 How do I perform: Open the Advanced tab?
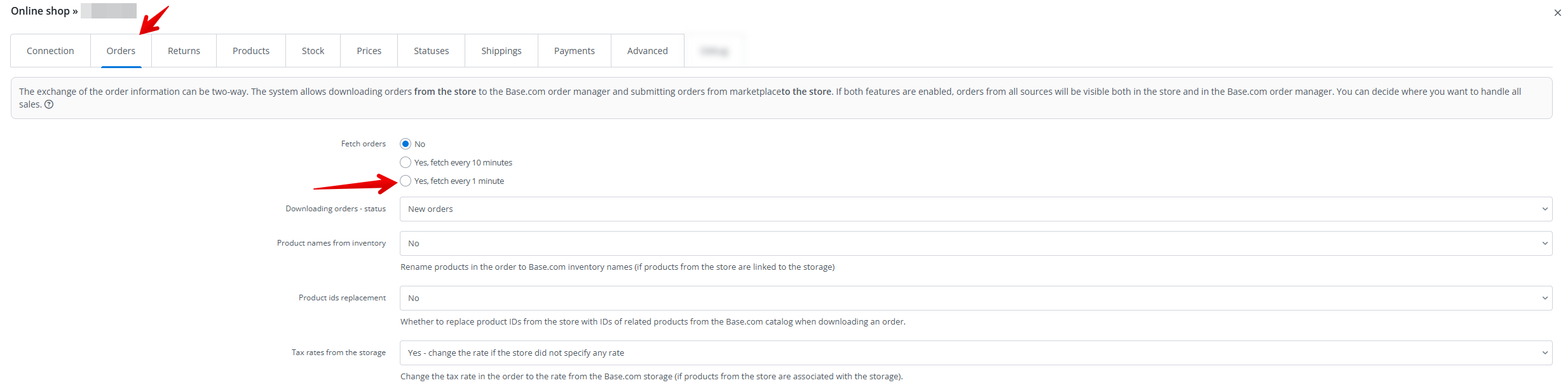(x=647, y=51)
